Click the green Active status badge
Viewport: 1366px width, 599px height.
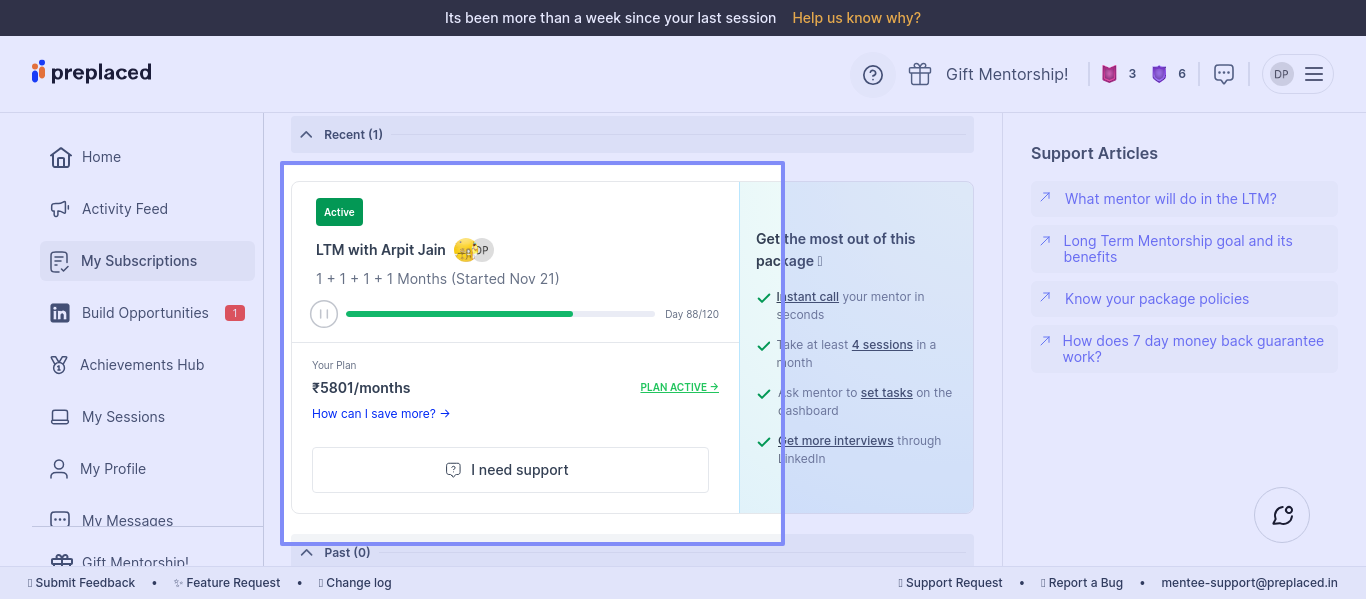pyautogui.click(x=339, y=212)
